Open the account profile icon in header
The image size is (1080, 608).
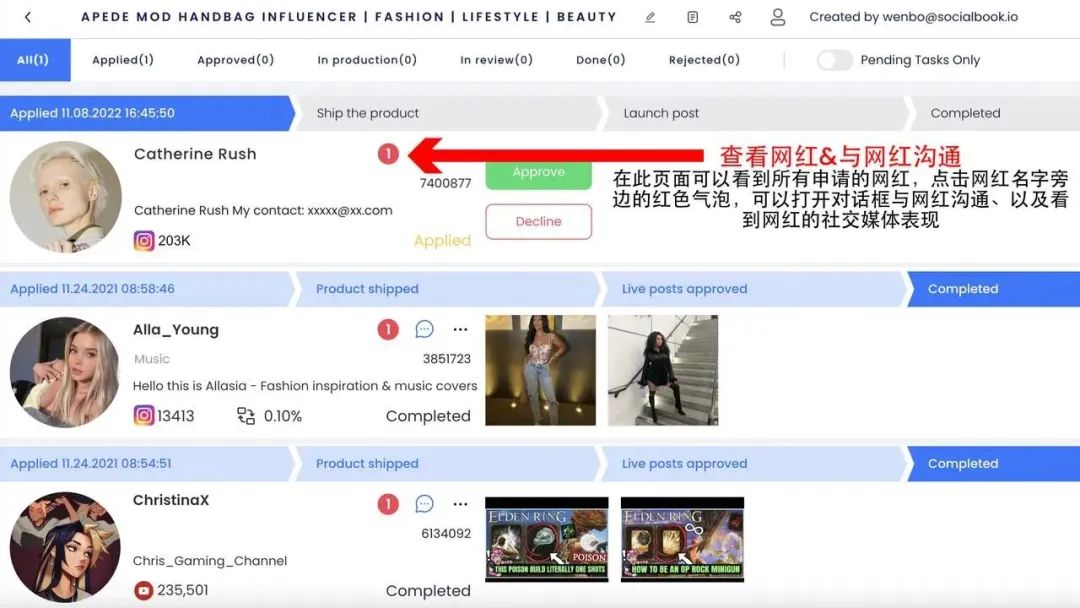(777, 17)
